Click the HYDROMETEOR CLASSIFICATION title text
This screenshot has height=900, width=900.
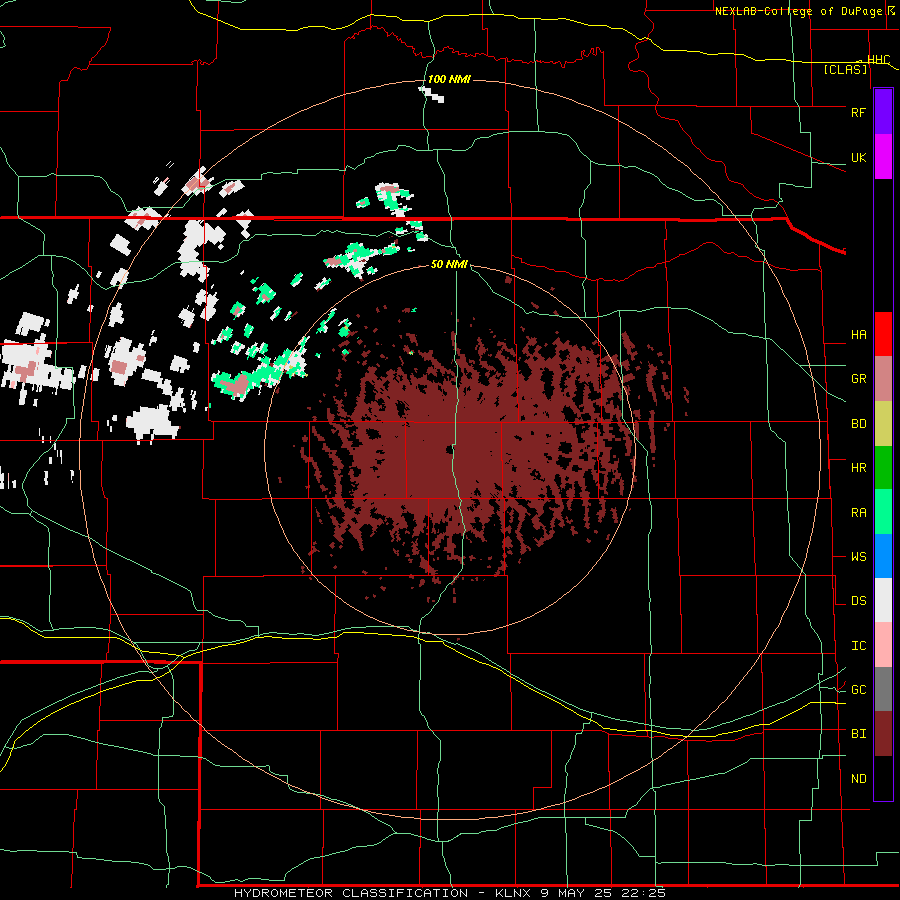coord(351,893)
